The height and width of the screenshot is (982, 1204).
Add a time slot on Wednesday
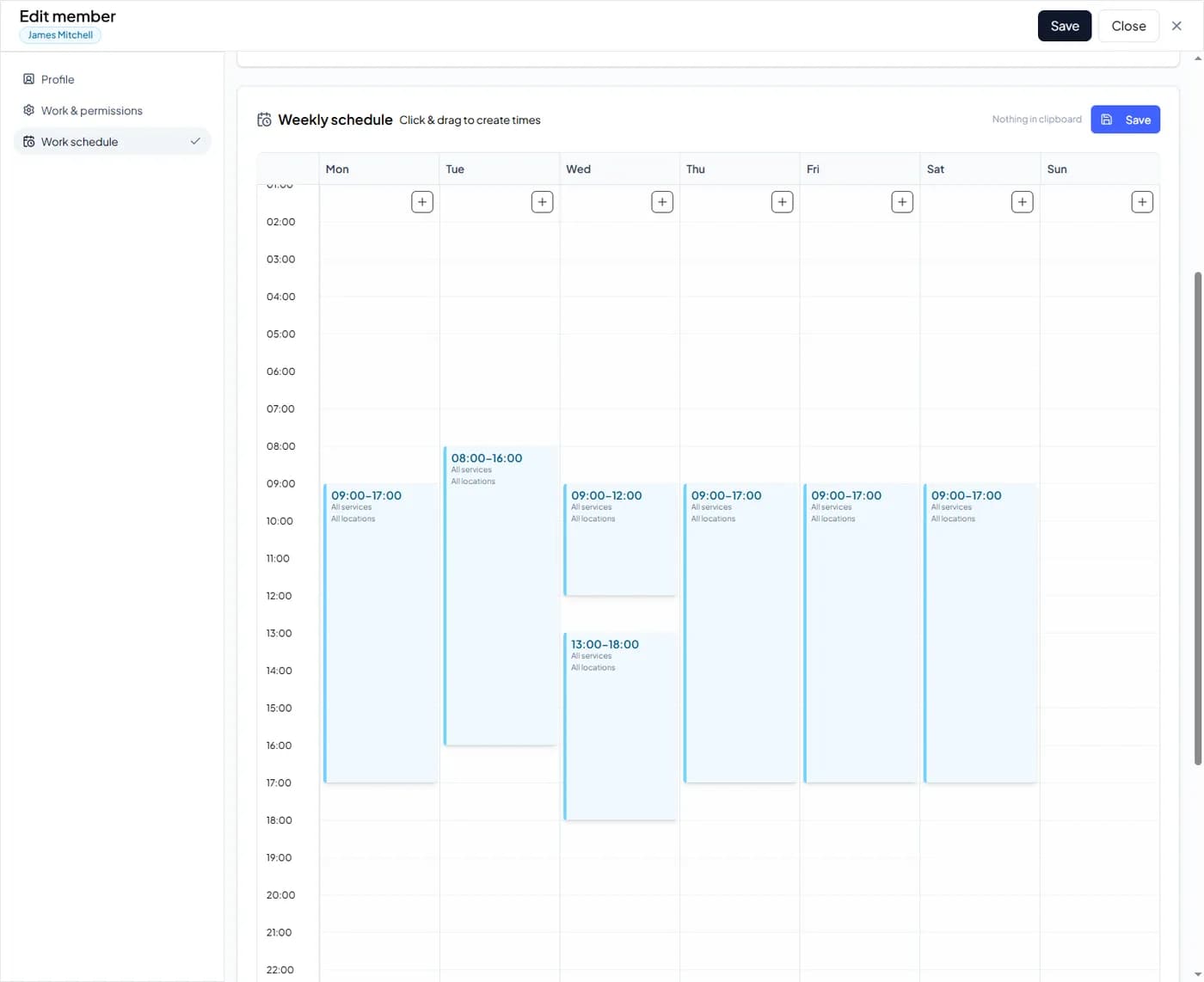click(661, 201)
